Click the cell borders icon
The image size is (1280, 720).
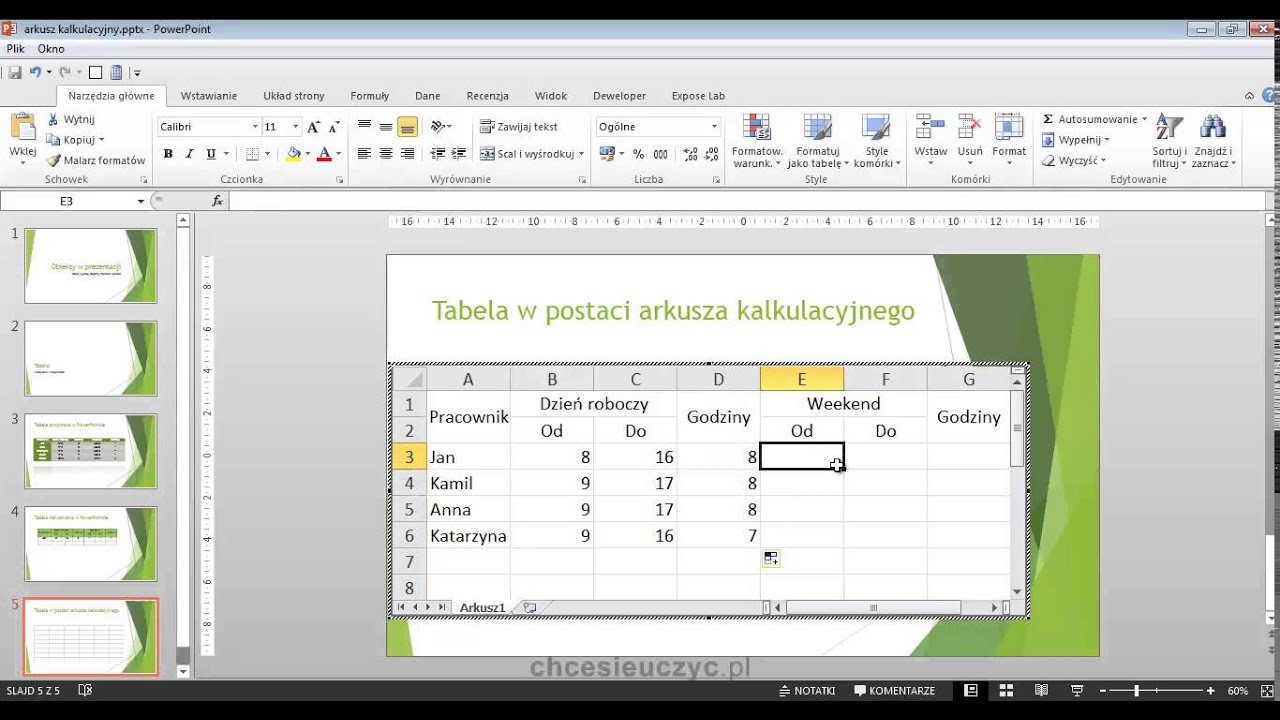tap(252, 154)
